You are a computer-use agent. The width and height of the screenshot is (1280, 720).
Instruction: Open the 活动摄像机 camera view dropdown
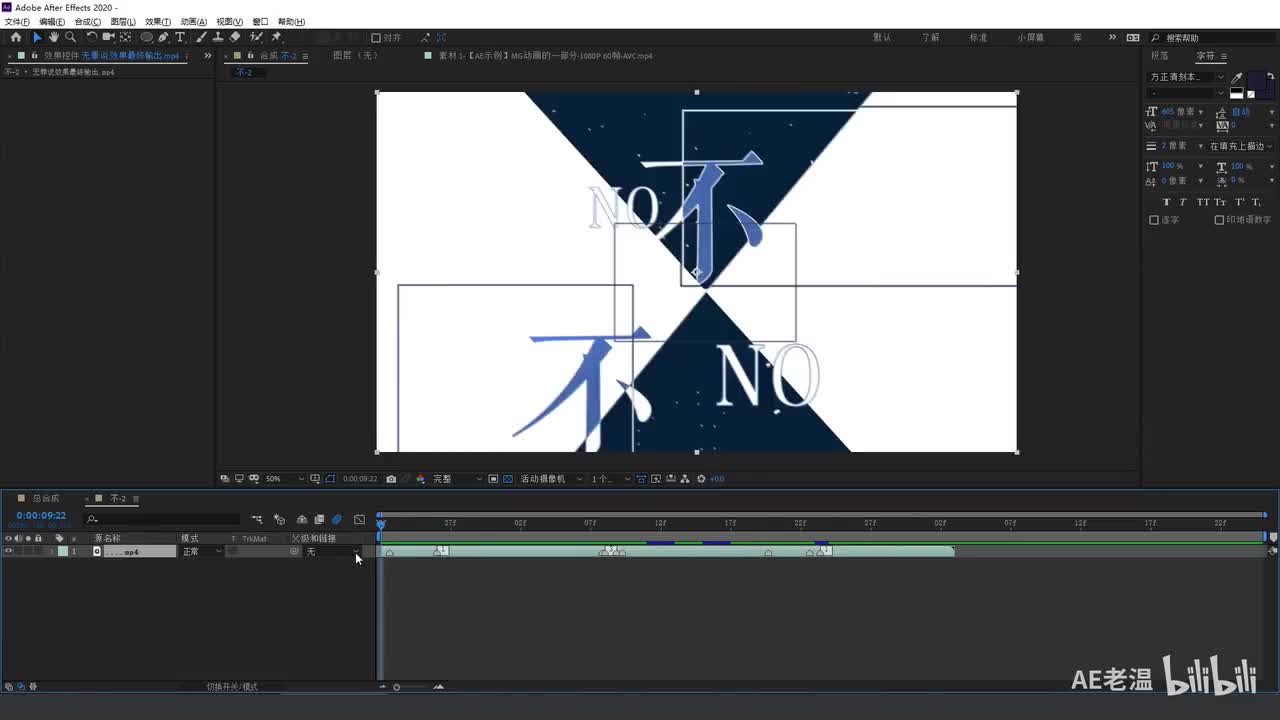click(550, 479)
